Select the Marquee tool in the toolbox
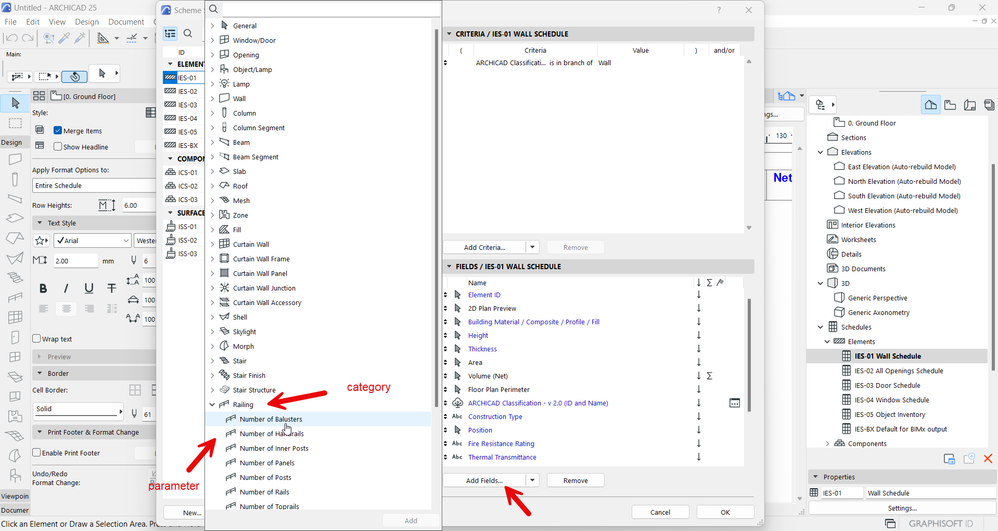This screenshot has height=531, width=998. [15, 123]
